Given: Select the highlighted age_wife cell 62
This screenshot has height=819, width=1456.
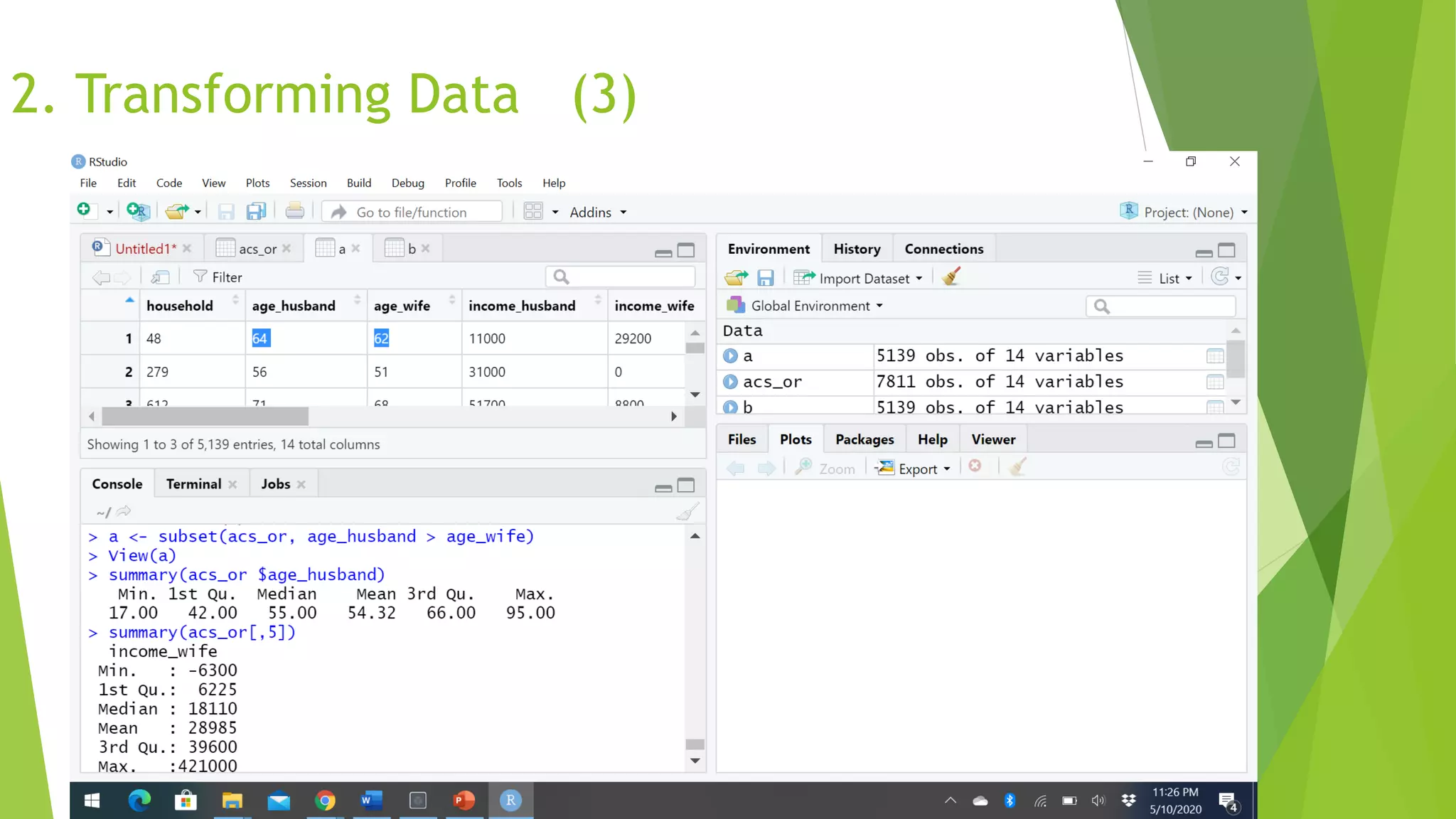Looking at the screenshot, I should pyautogui.click(x=381, y=338).
